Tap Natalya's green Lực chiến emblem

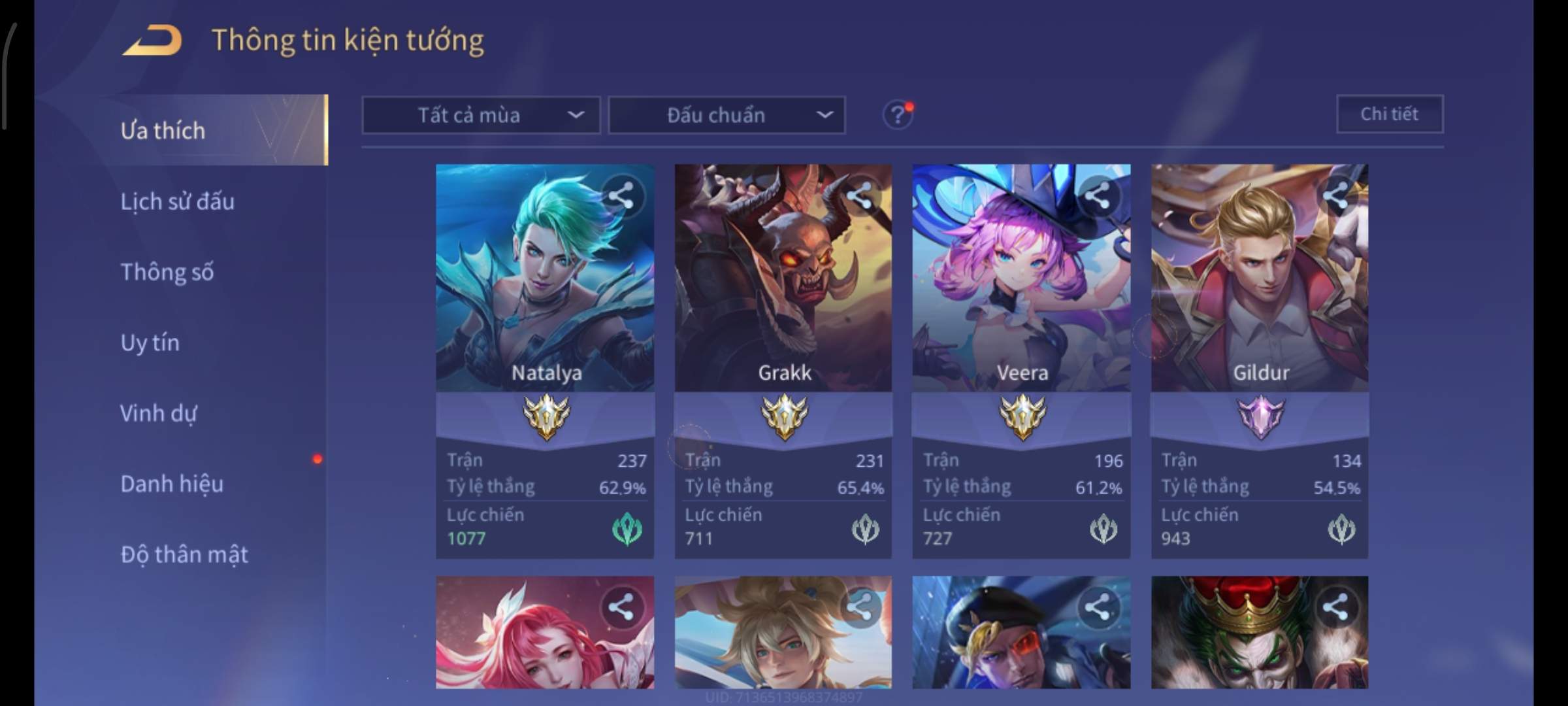click(x=627, y=529)
